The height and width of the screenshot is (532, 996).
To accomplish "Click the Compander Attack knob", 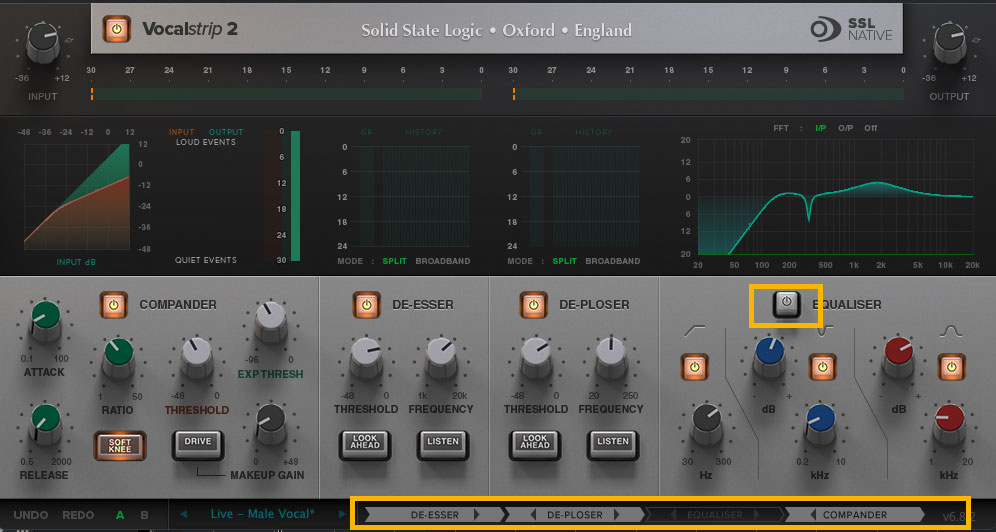I will click(46, 319).
